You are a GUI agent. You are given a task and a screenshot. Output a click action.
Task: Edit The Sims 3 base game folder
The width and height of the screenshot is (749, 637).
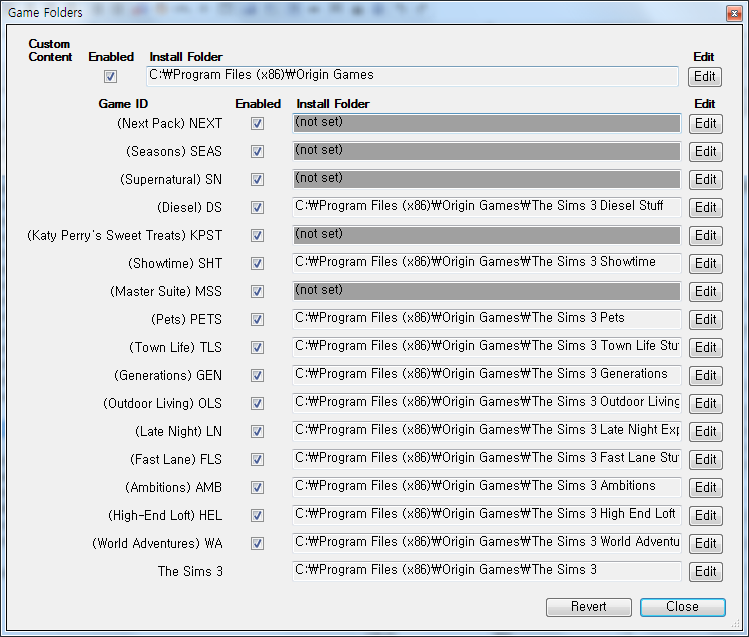705,572
